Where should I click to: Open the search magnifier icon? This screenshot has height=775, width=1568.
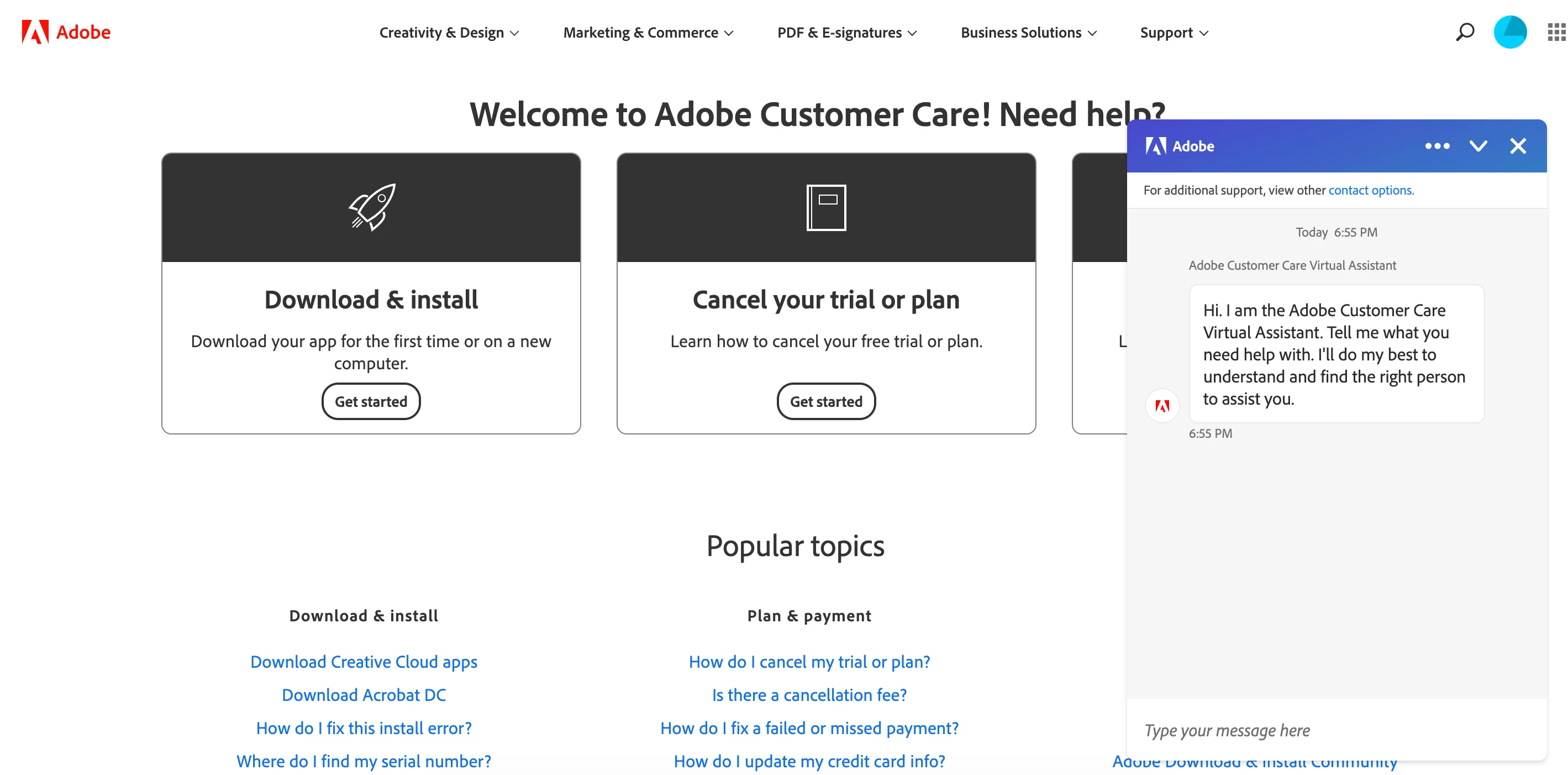click(x=1465, y=32)
